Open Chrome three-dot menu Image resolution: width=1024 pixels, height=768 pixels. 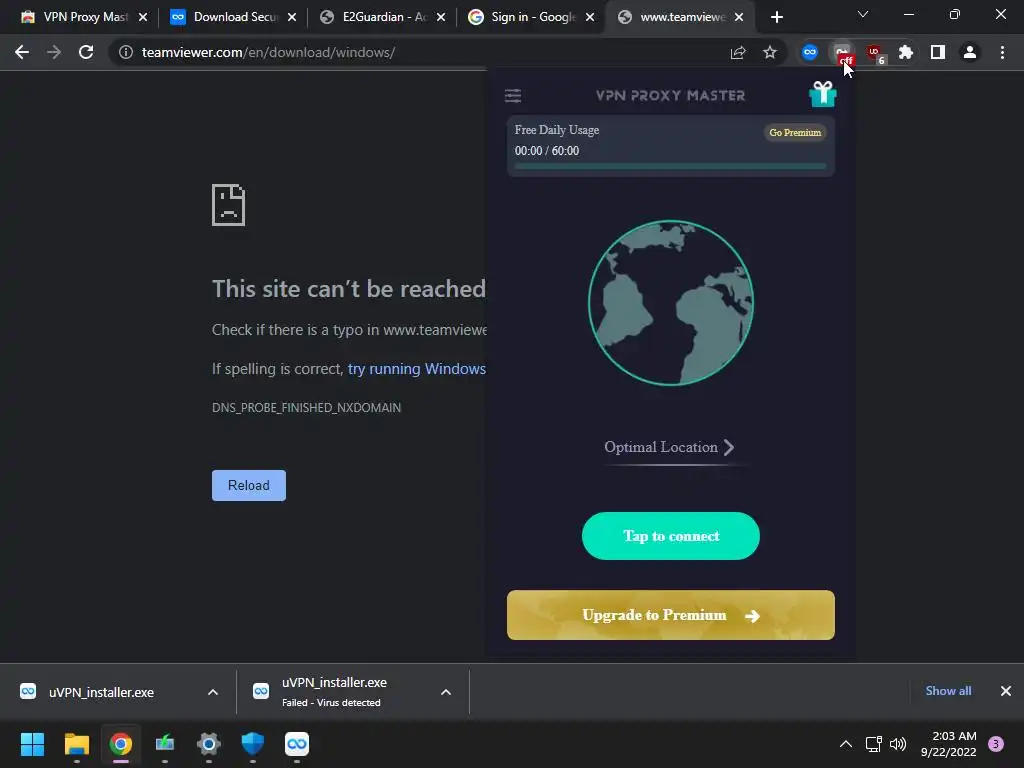(x=1002, y=52)
